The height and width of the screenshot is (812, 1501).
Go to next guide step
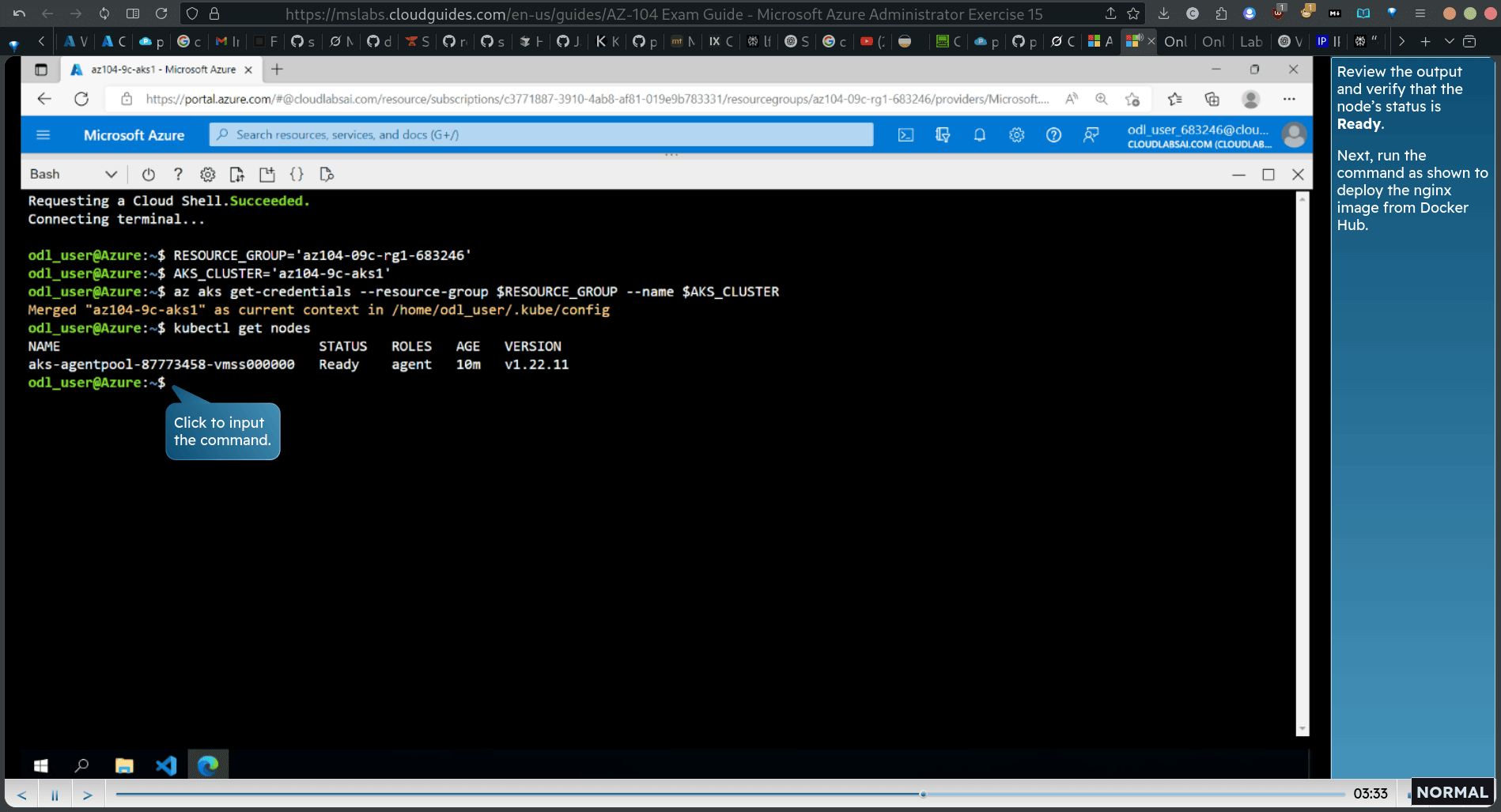pyautogui.click(x=88, y=795)
